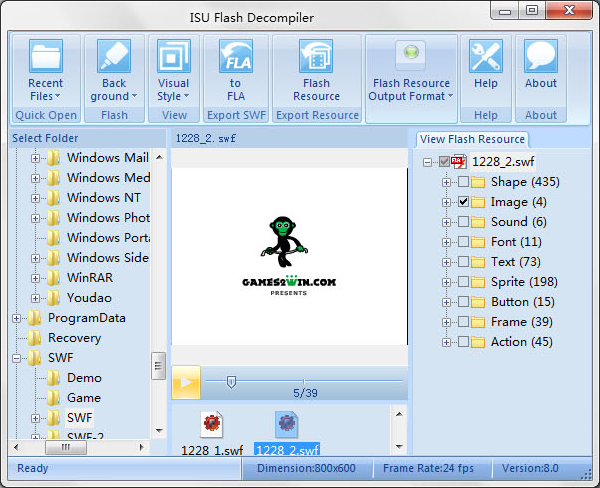This screenshot has width=600, height=488.
Task: Click the Background color icon
Action: pos(114,57)
